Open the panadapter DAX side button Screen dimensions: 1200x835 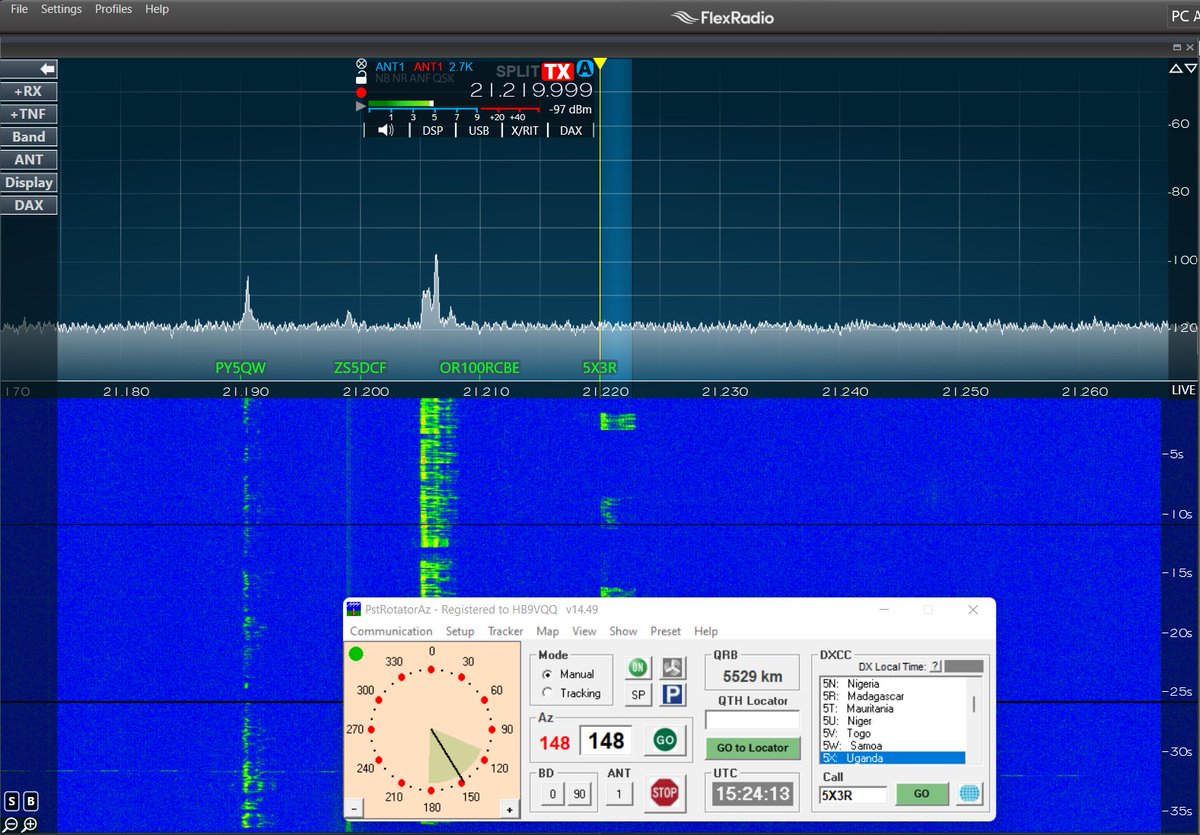point(29,206)
